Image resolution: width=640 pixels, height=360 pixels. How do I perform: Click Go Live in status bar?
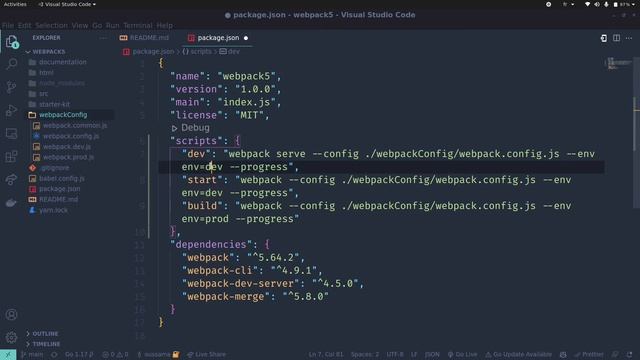click(462, 355)
